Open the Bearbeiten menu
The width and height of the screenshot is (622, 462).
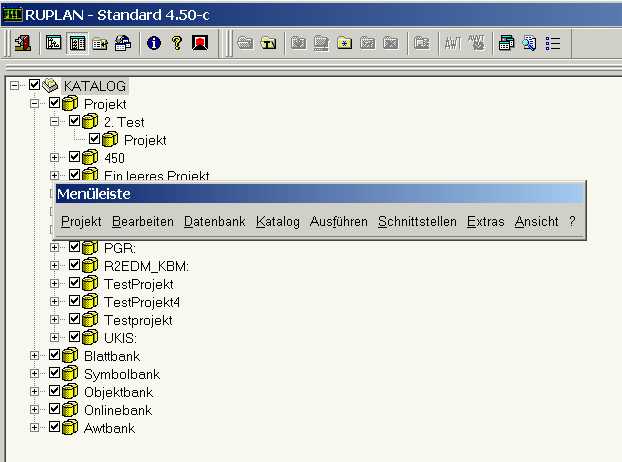(143, 221)
